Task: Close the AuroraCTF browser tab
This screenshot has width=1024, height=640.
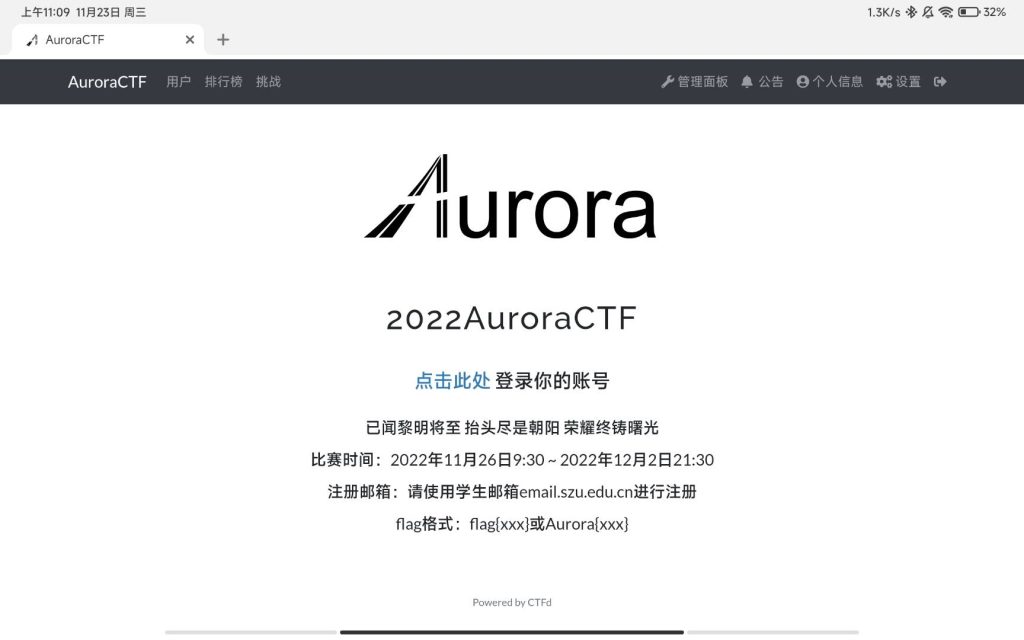Action: pos(190,40)
